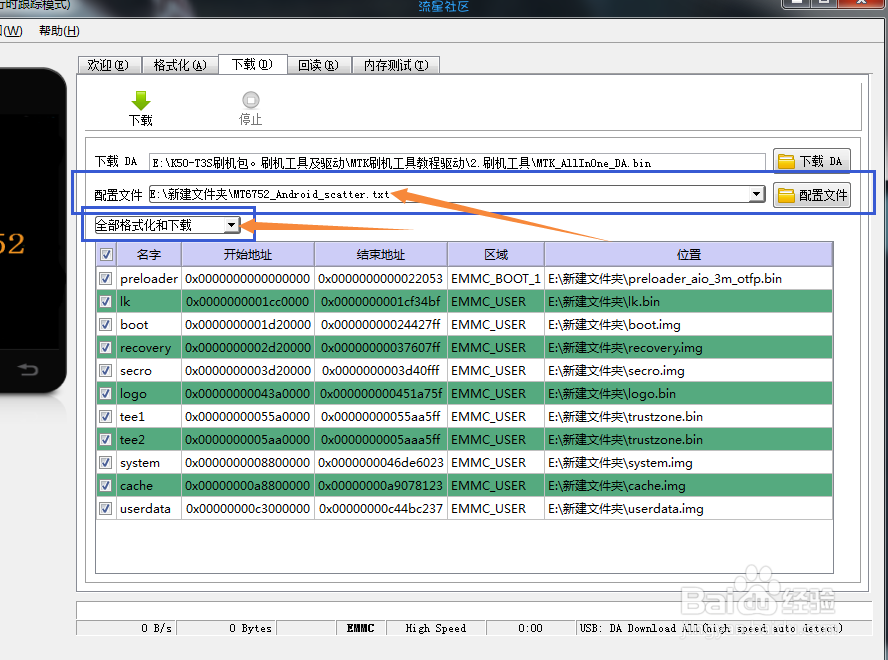This screenshot has width=888, height=660.
Task: Select the Memory Test tab
Action: tap(395, 65)
